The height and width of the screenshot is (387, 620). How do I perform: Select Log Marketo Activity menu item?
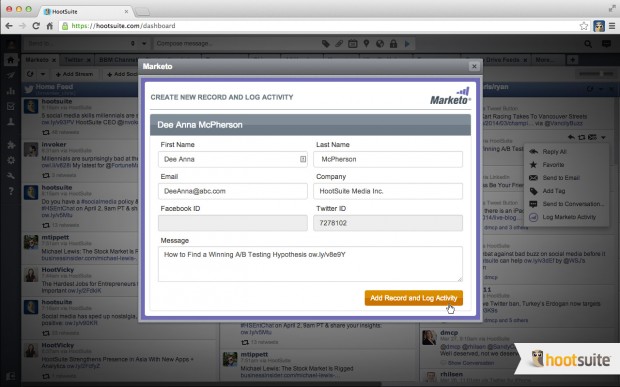pos(566,217)
